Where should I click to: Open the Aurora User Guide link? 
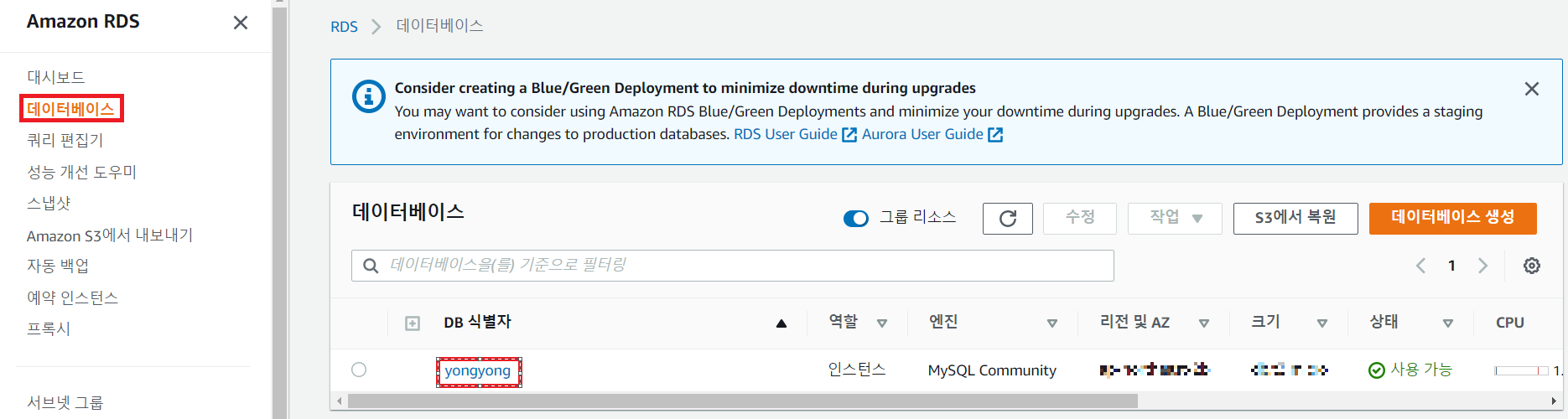coord(922,134)
